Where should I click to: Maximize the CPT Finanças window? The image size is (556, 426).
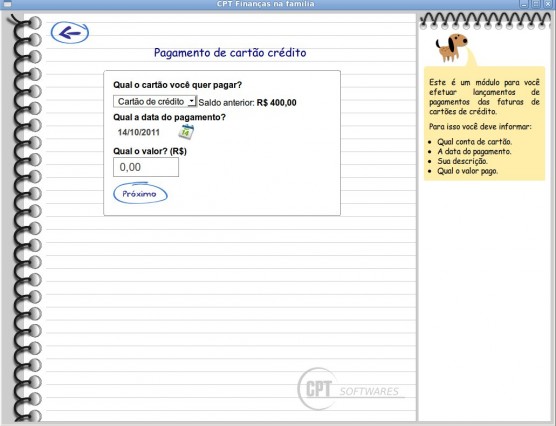click(536, 4)
